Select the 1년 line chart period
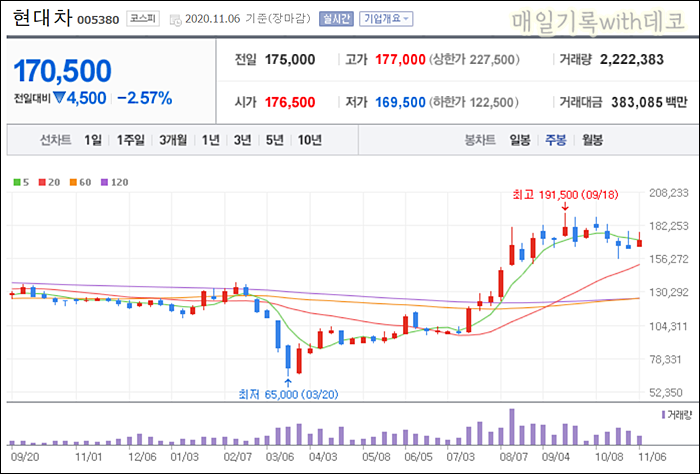Image resolution: width=700 pixels, height=474 pixels. click(x=210, y=140)
